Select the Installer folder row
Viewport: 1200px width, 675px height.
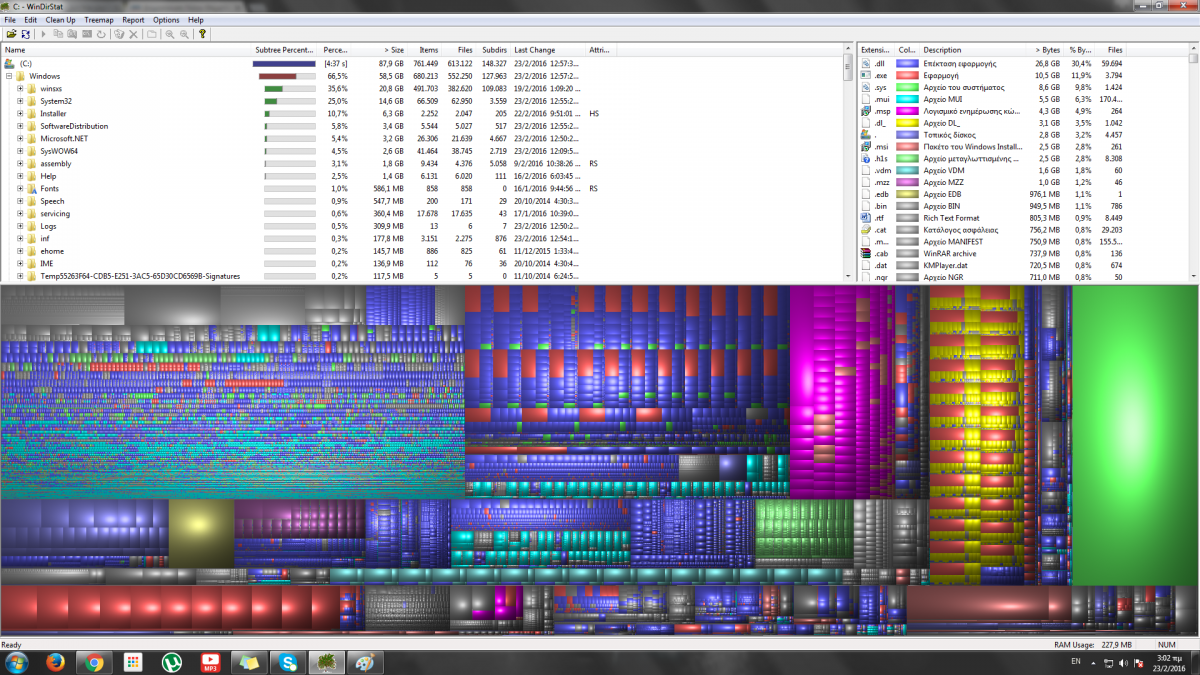tap(54, 113)
